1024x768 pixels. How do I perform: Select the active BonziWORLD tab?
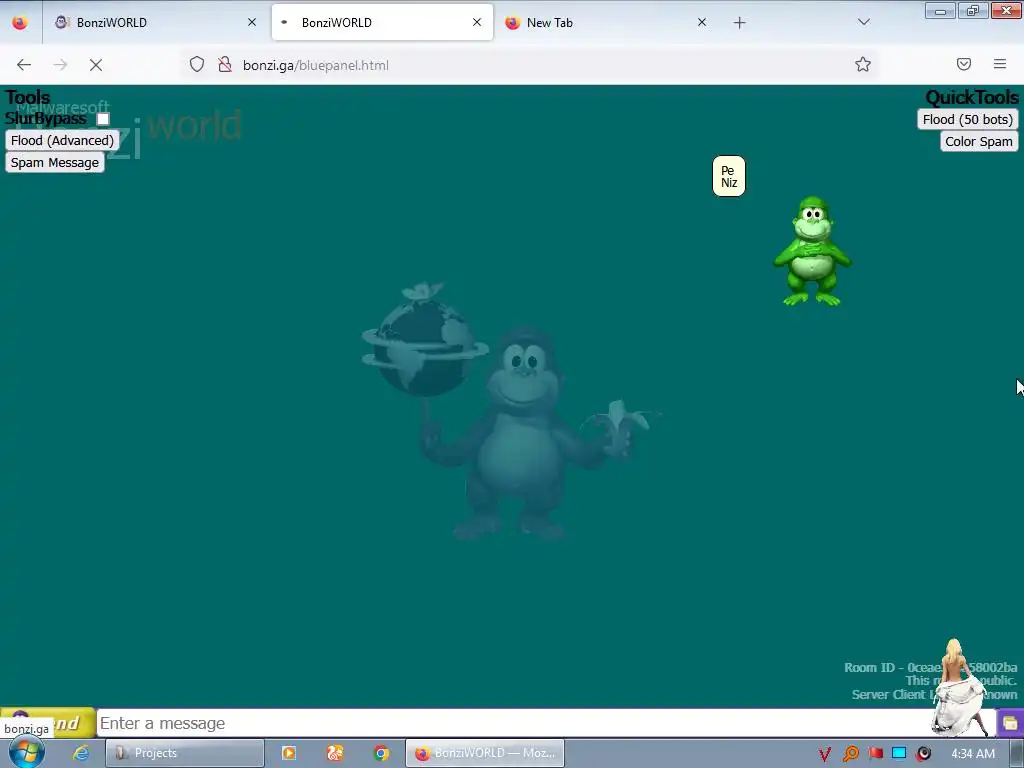tap(382, 22)
